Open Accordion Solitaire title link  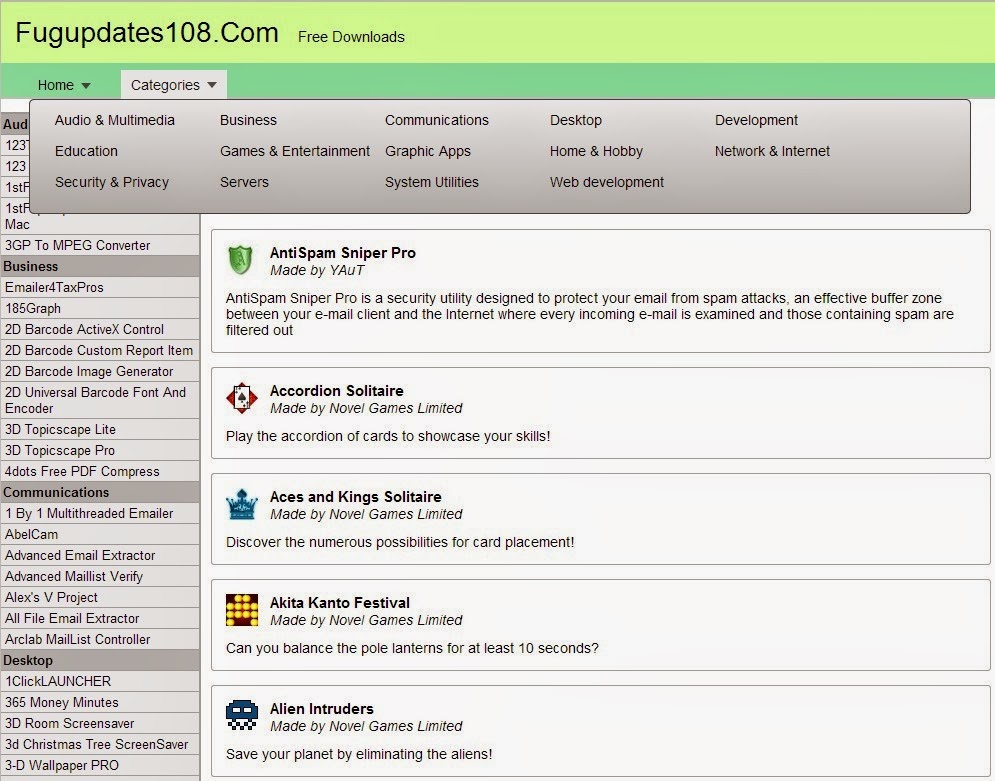pos(336,390)
